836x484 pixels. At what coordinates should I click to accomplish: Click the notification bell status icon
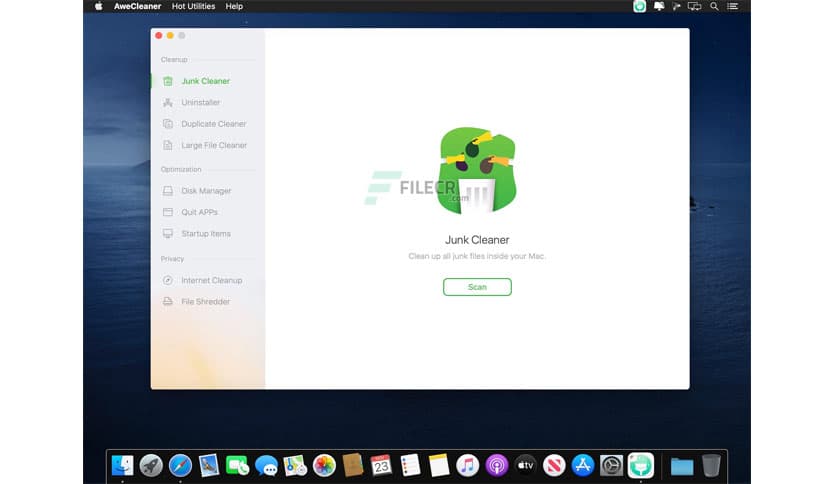[659, 6]
